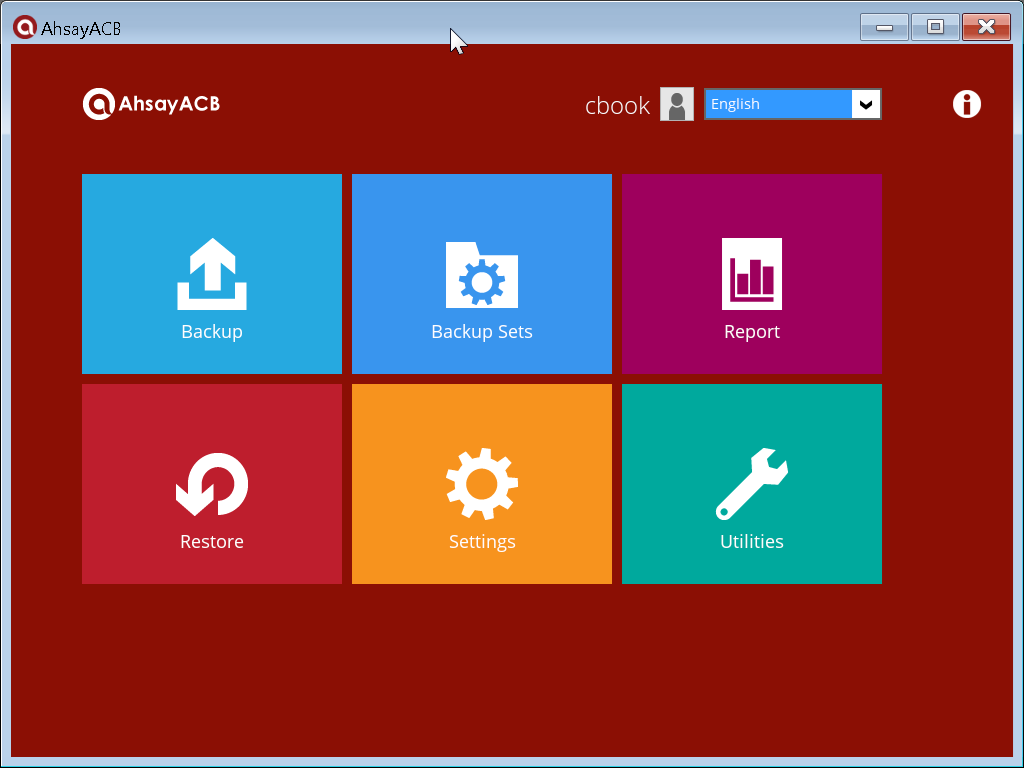Click the Utilities wrench icon
The width and height of the screenshot is (1024, 768).
coord(752,484)
